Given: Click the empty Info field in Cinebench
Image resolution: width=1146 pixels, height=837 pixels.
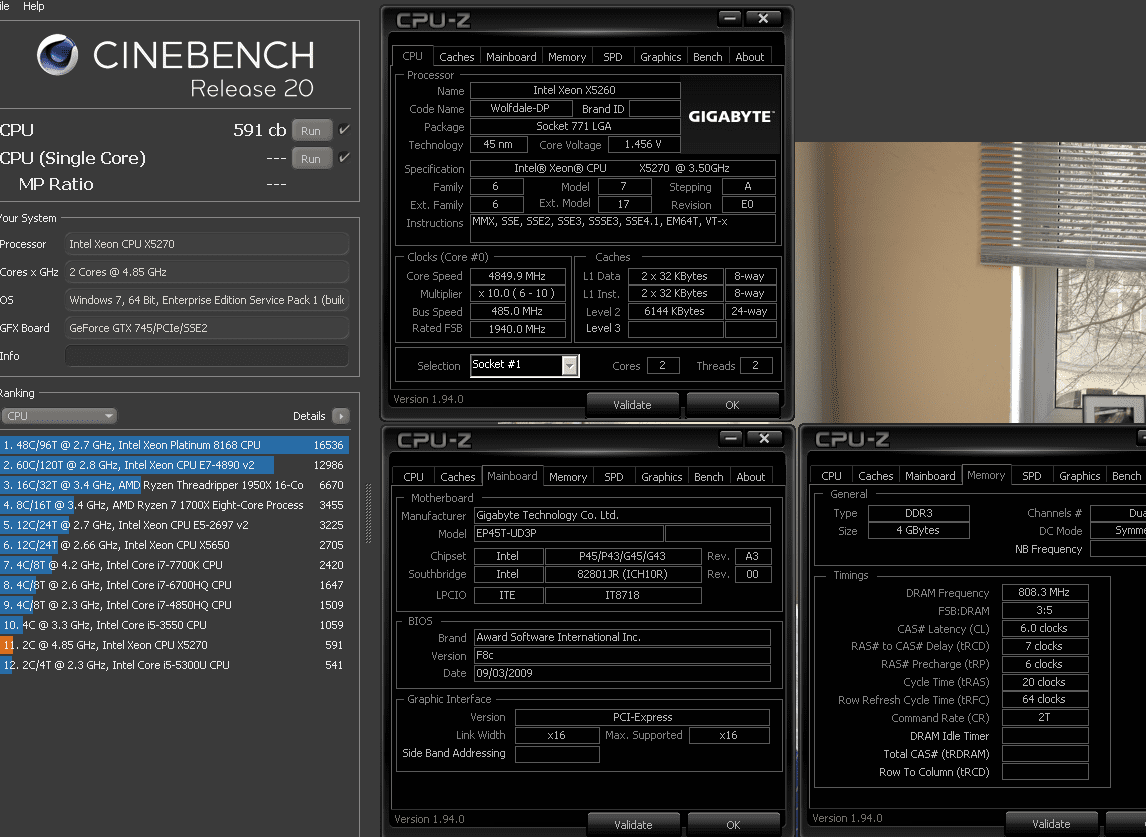Looking at the screenshot, I should [207, 356].
